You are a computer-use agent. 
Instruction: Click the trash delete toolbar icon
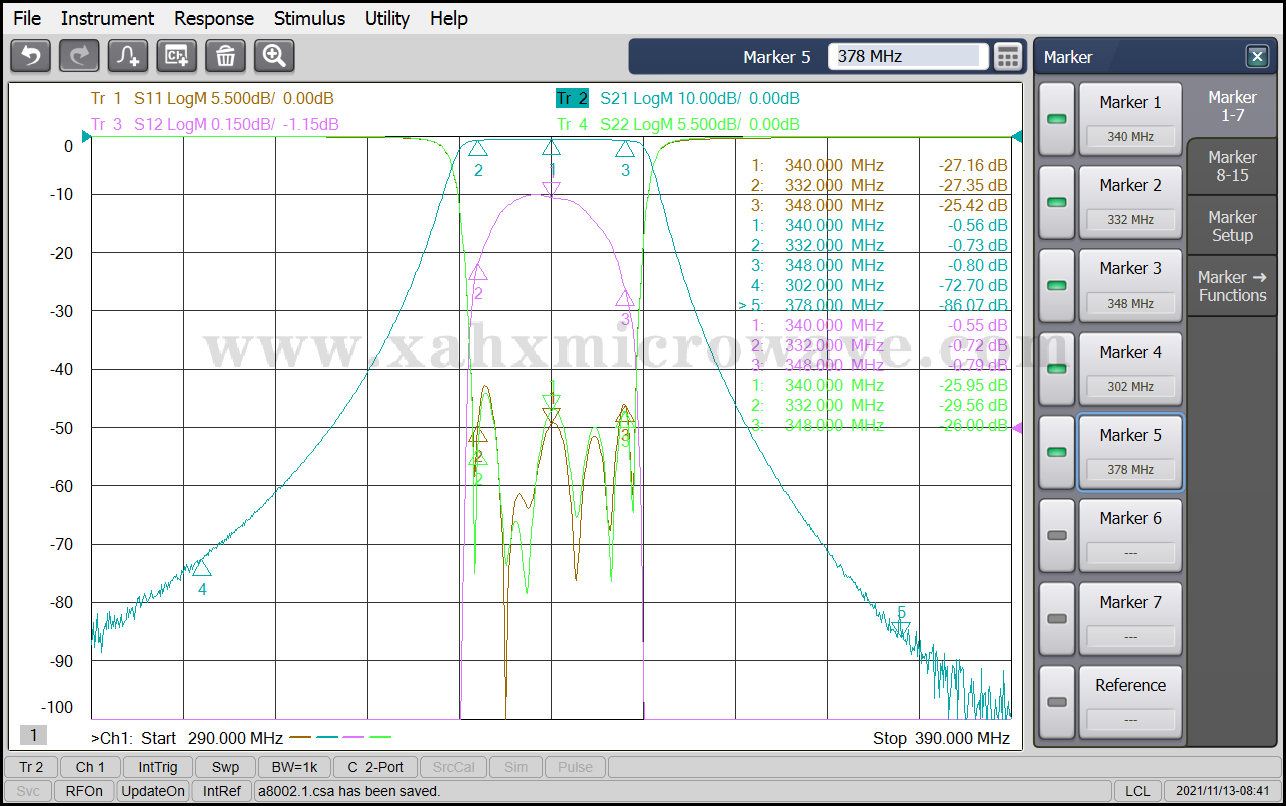tap(226, 56)
